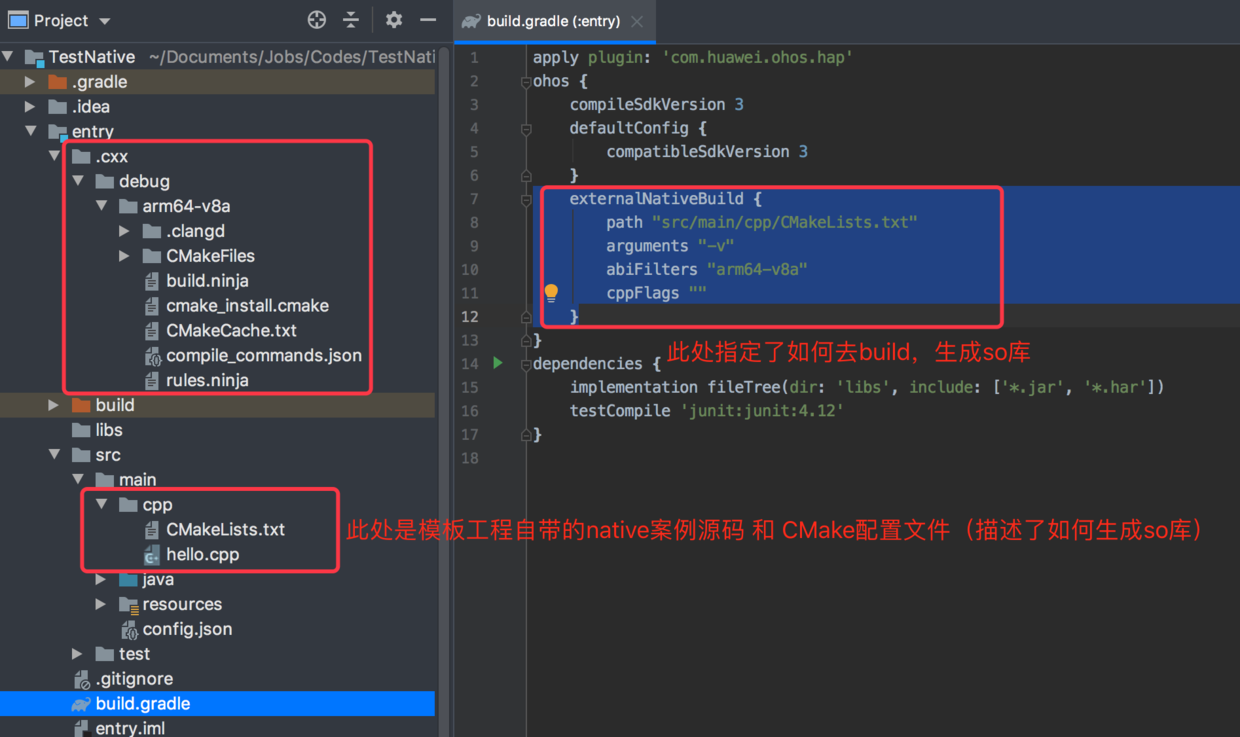Select the libs folder
1240x737 pixels.
click(109, 430)
